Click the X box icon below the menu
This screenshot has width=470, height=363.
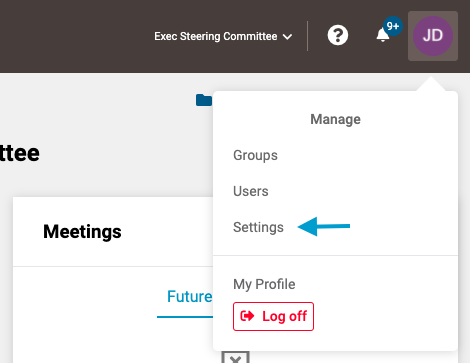tap(235, 357)
